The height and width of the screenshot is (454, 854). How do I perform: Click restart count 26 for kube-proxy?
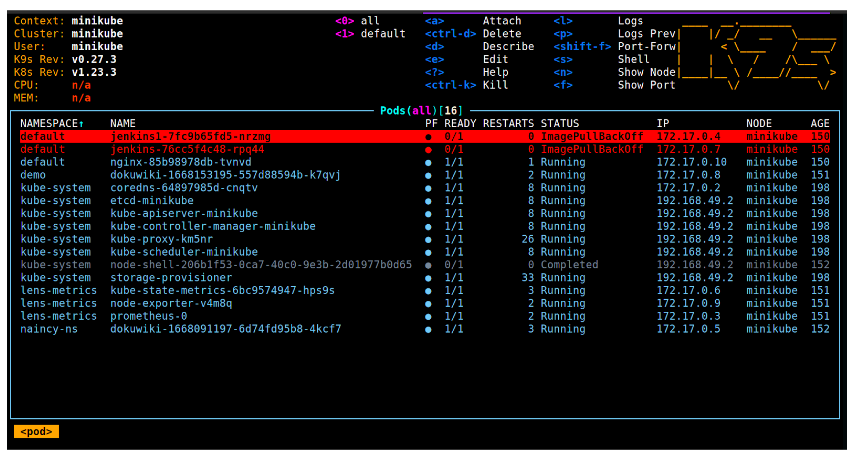pos(528,240)
